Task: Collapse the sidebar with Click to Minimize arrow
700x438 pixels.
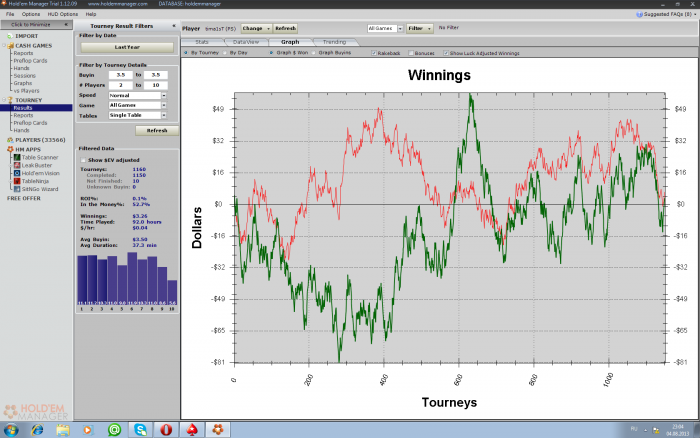Action: click(66, 25)
